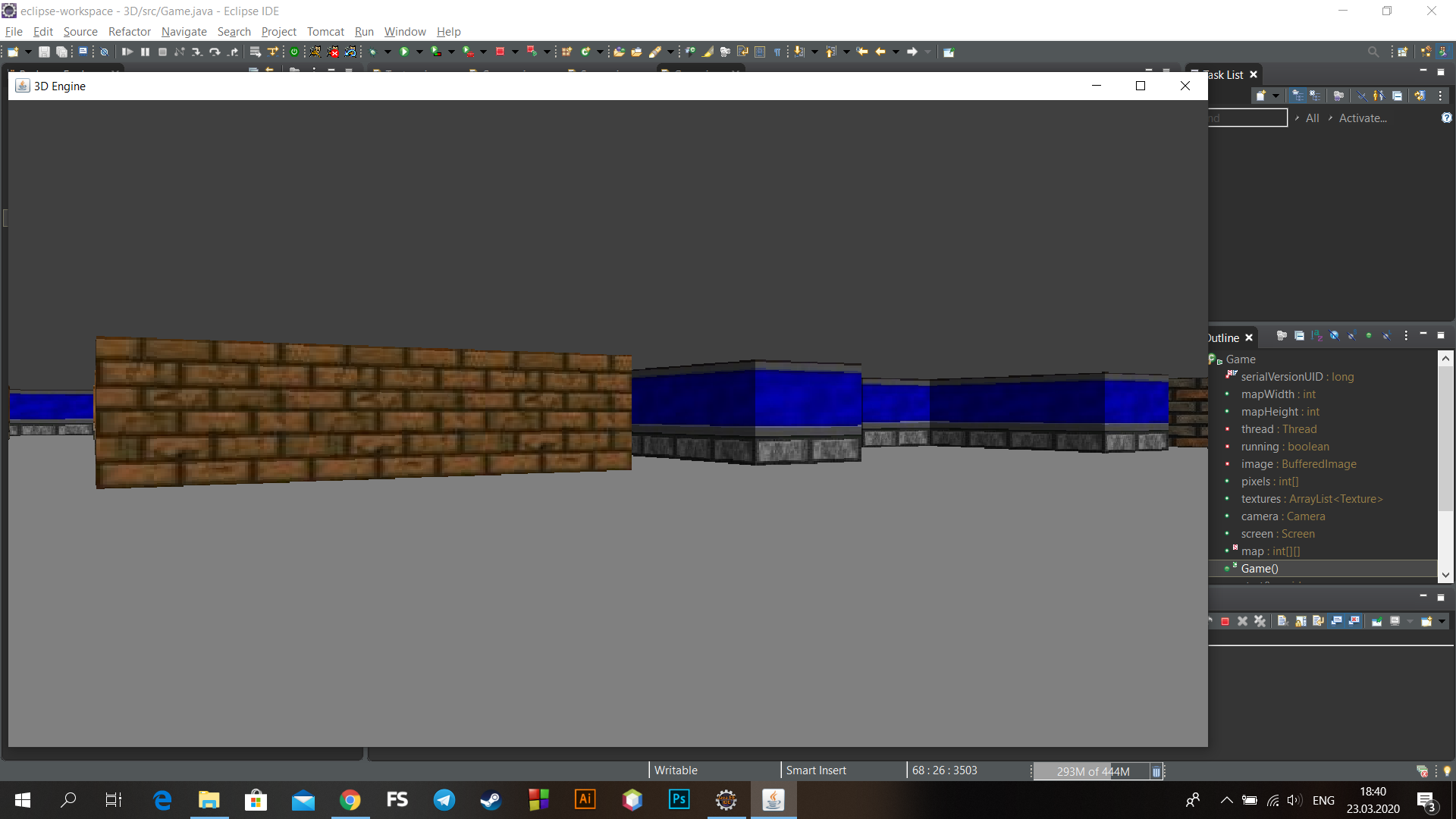Screen dimensions: 1456x819
Task: Skip All Breakpoints via toolbar icon
Action: (x=105, y=52)
